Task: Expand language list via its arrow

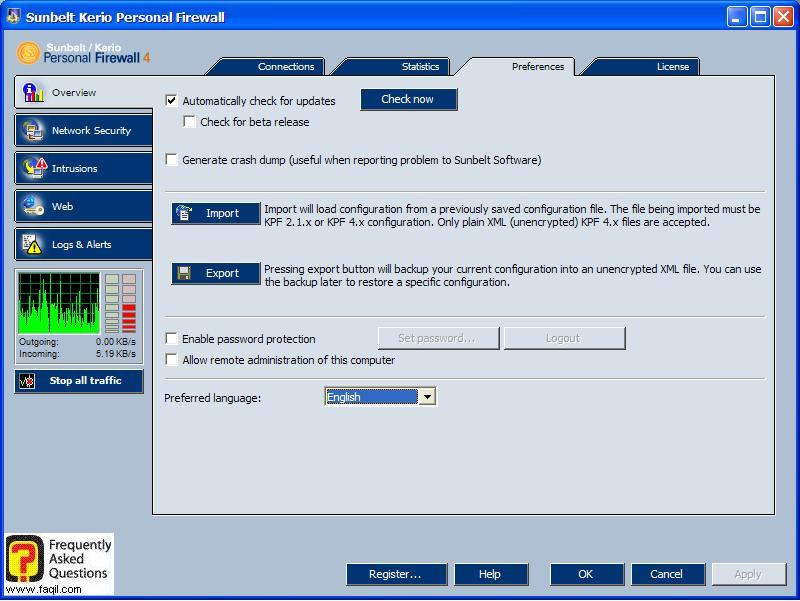Action: 428,396
